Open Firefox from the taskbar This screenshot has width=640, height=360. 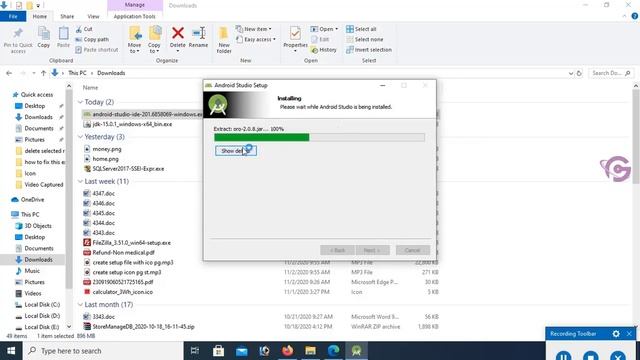[x=287, y=351]
